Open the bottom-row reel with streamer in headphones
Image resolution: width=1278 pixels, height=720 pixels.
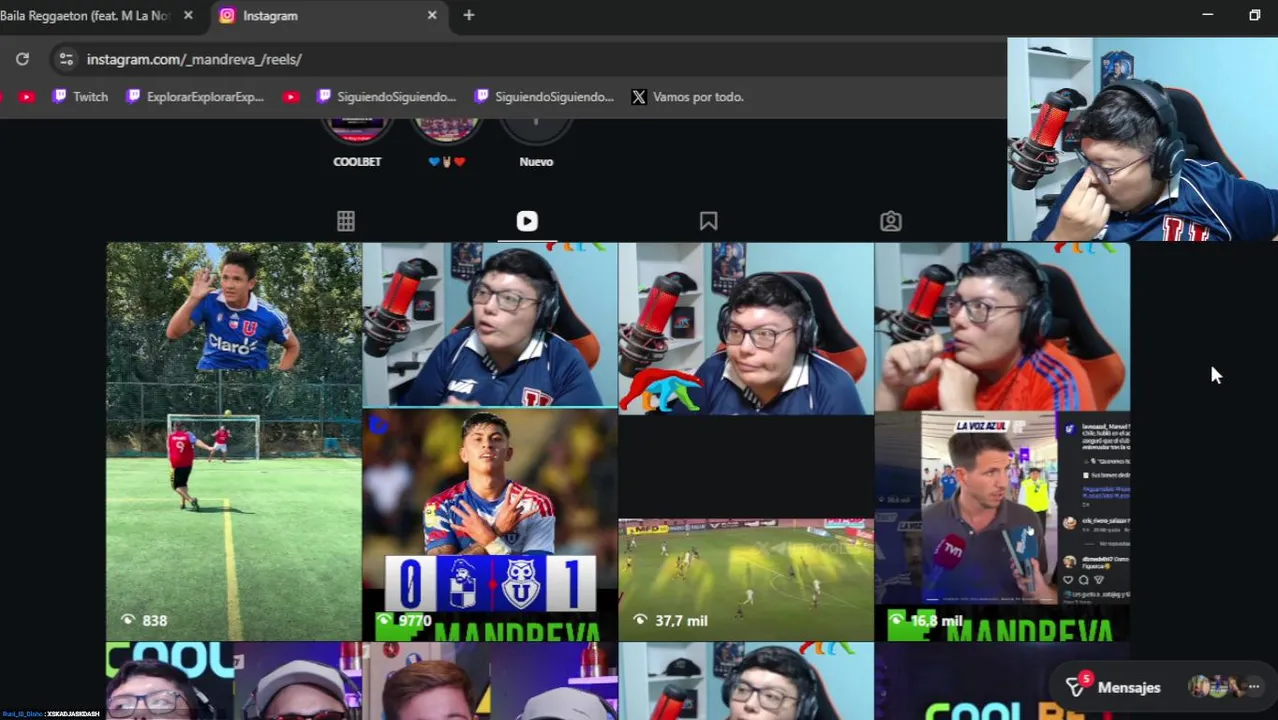746,681
